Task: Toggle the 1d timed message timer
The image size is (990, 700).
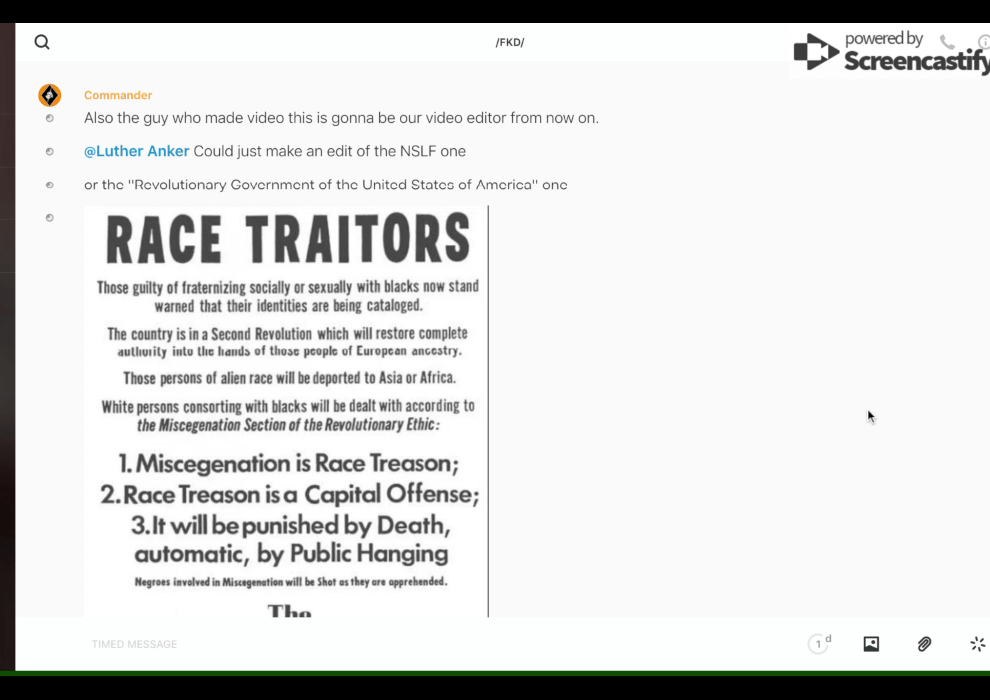Action: (x=819, y=644)
